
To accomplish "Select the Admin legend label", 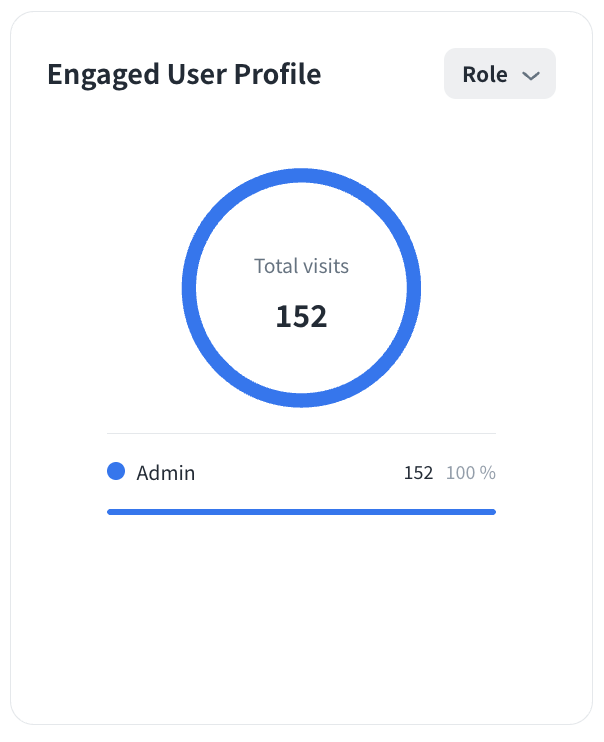I will pos(166,473).
